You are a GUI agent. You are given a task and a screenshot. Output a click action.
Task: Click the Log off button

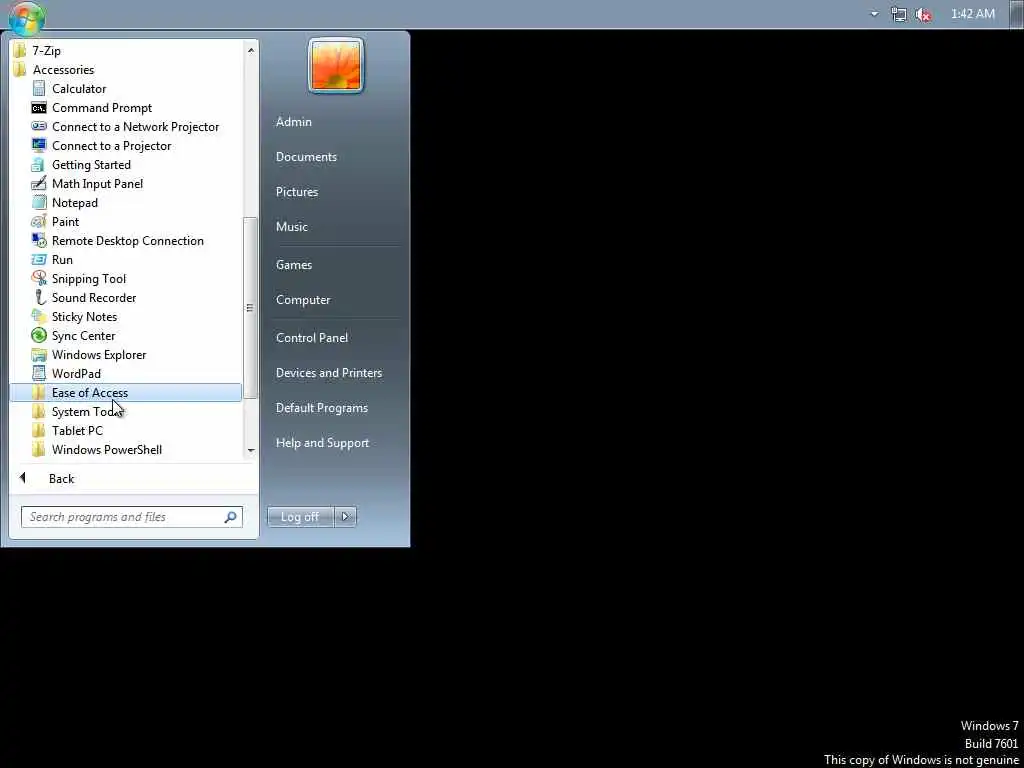coord(300,517)
